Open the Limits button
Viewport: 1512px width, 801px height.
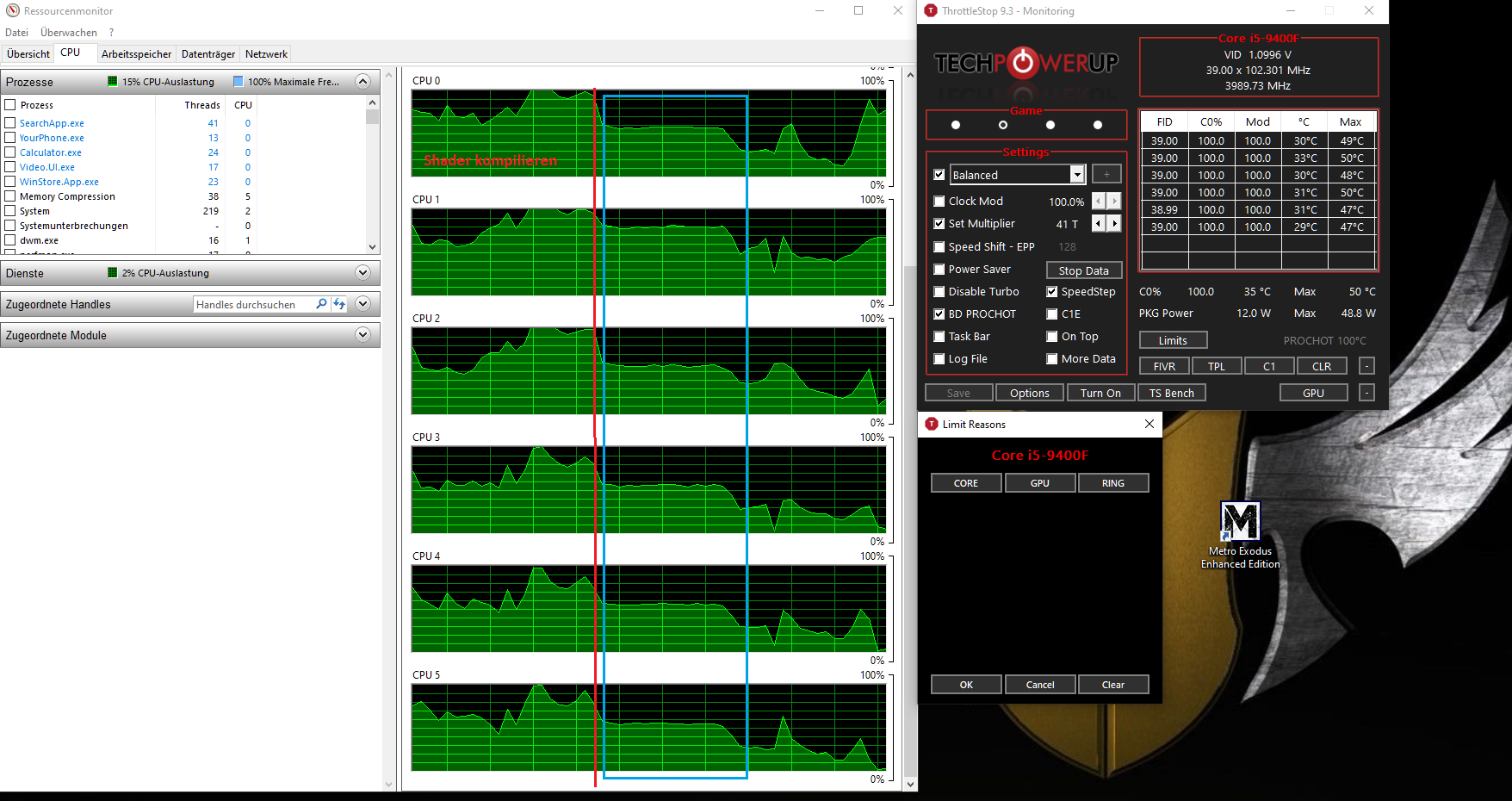(x=1172, y=340)
